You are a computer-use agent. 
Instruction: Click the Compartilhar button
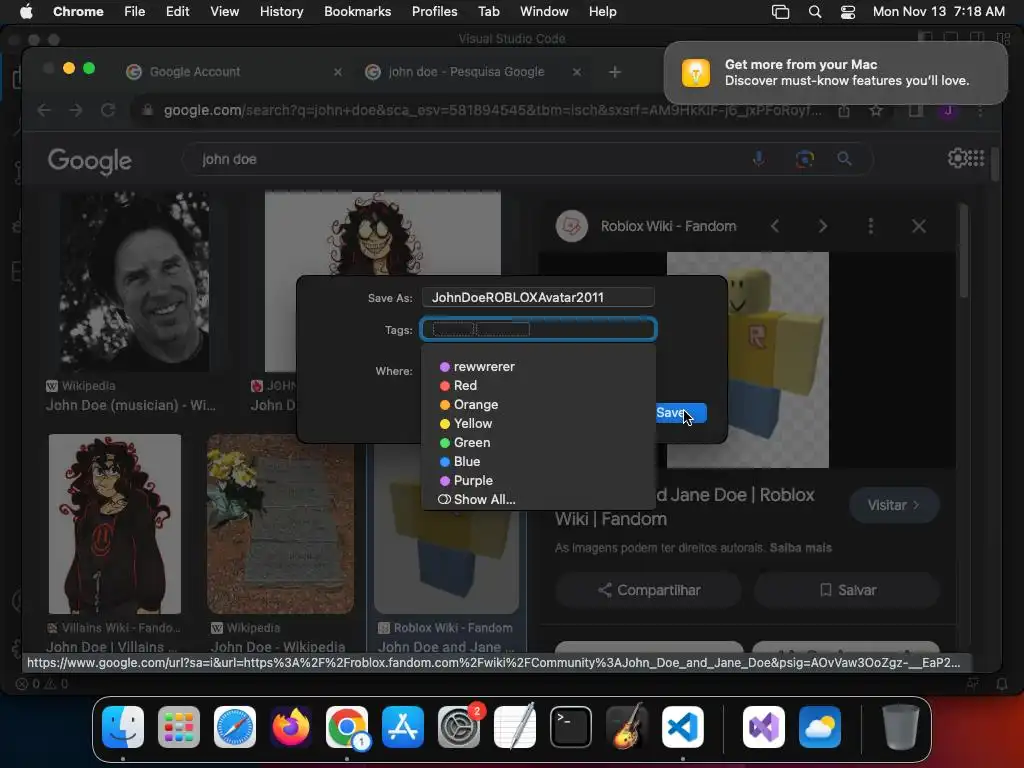click(x=648, y=590)
